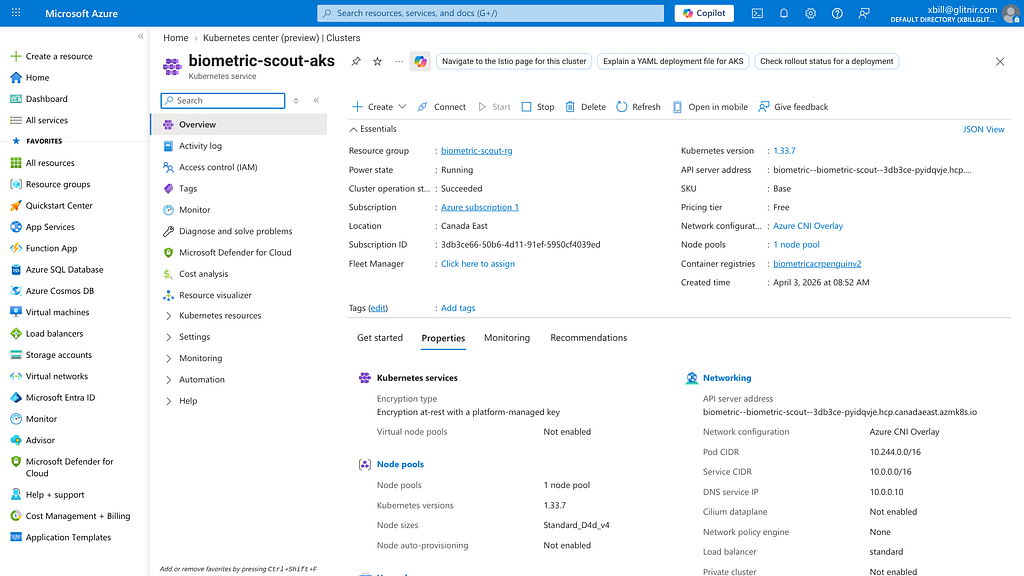Open Kubernetes version 1.33.7 link
Viewport: 1024px width, 576px height.
pos(784,151)
